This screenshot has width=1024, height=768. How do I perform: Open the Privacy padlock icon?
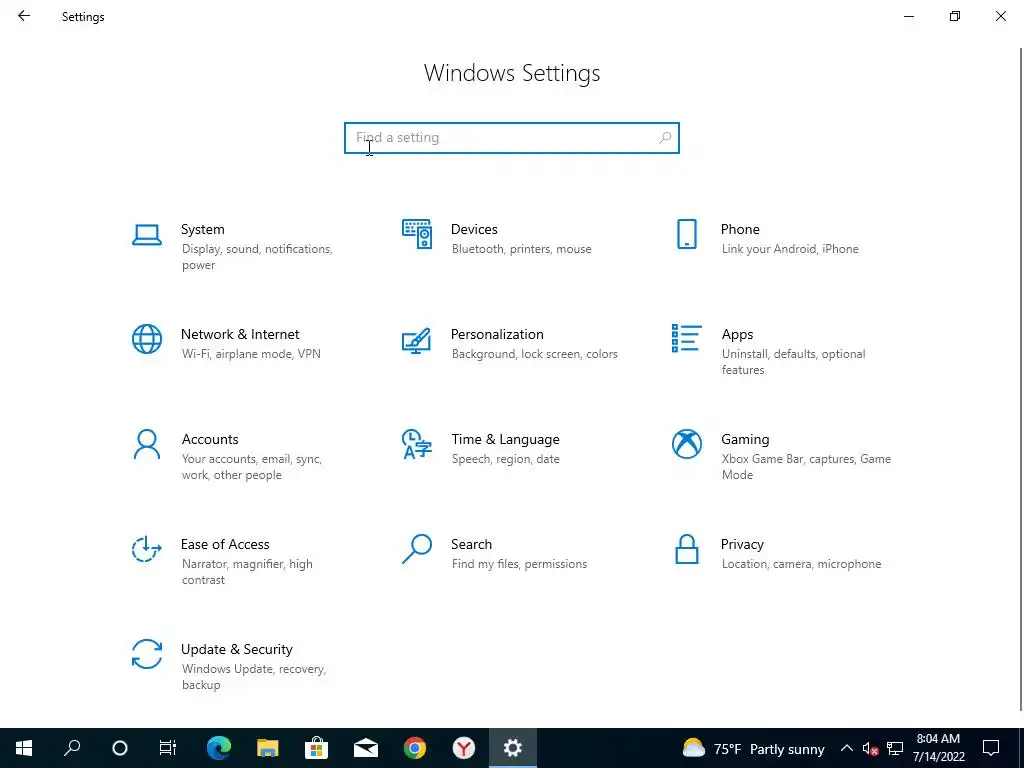[686, 549]
